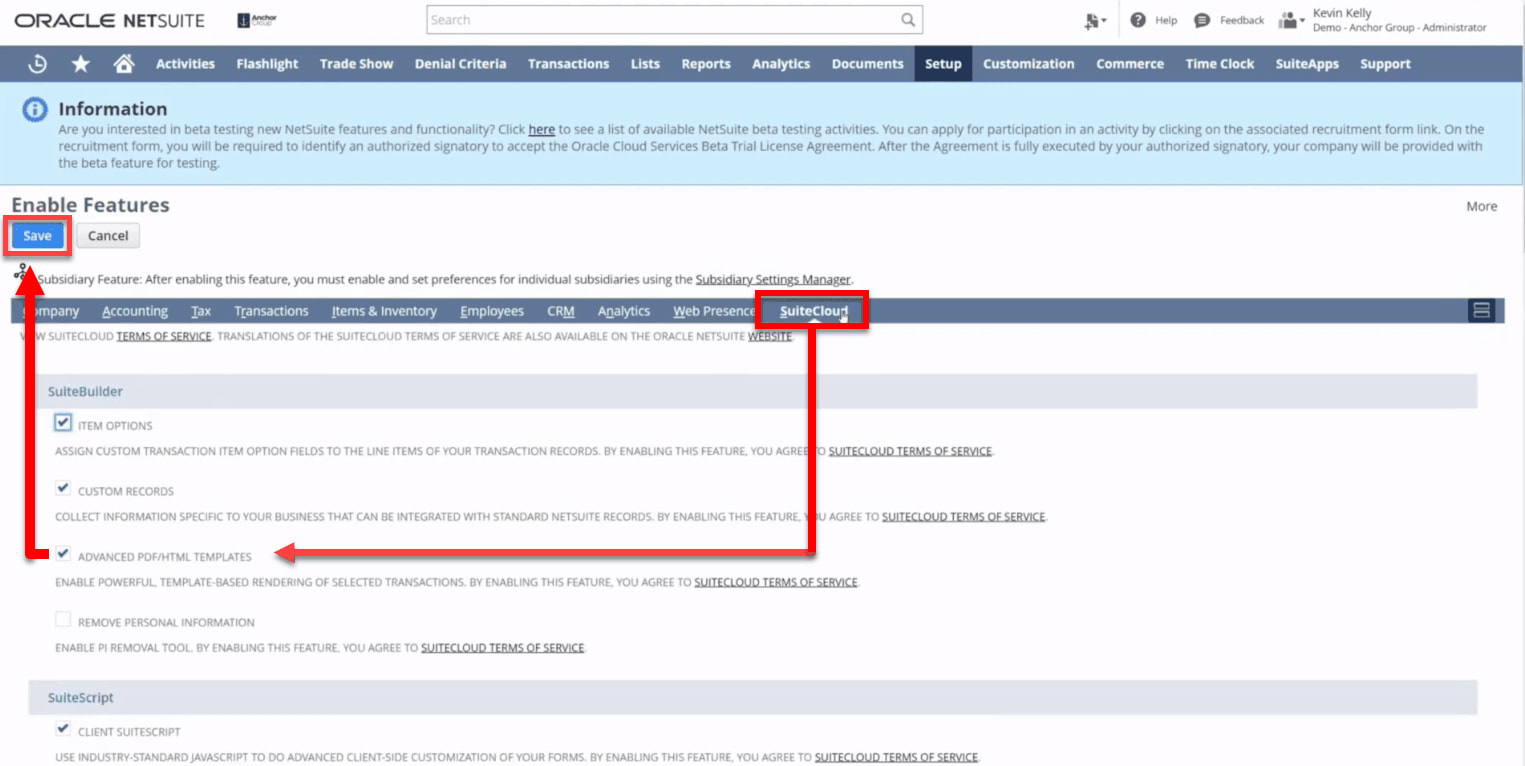
Task: Switch to the Transactions feature subtab
Action: pyautogui.click(x=271, y=311)
